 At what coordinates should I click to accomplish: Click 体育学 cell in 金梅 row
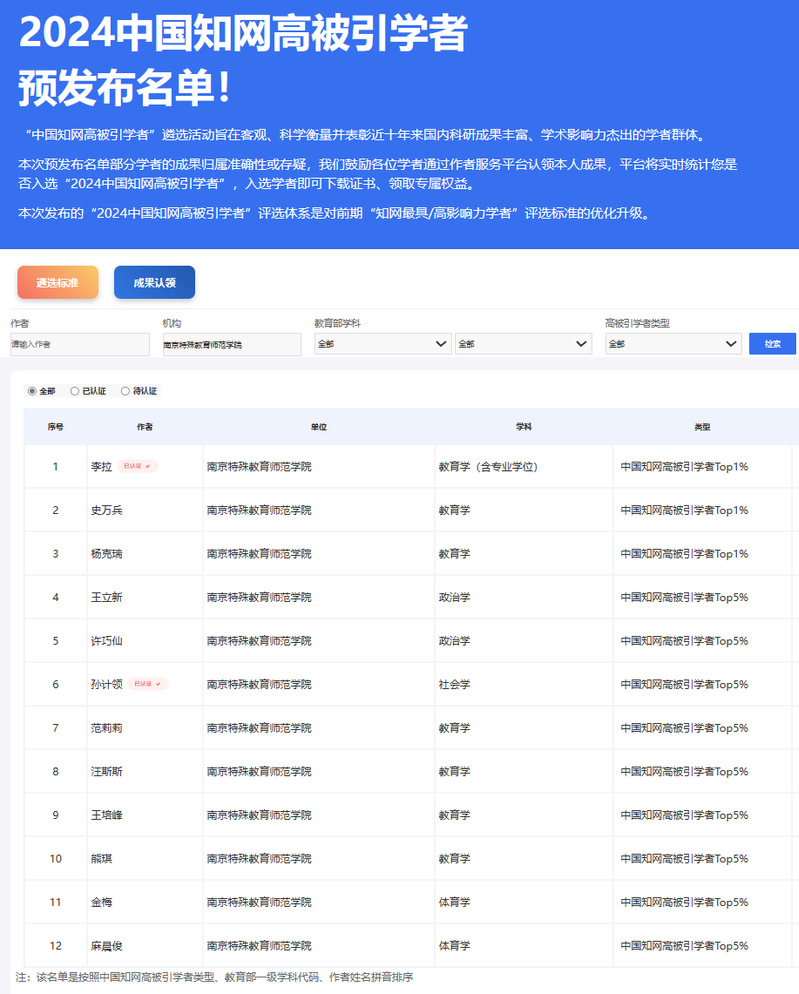[455, 902]
